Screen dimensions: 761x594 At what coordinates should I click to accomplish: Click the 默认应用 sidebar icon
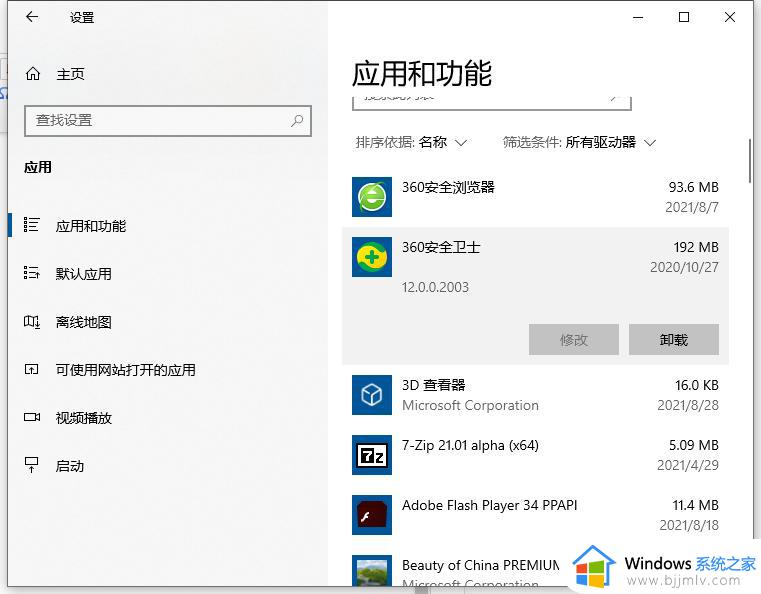pyautogui.click(x=32, y=273)
